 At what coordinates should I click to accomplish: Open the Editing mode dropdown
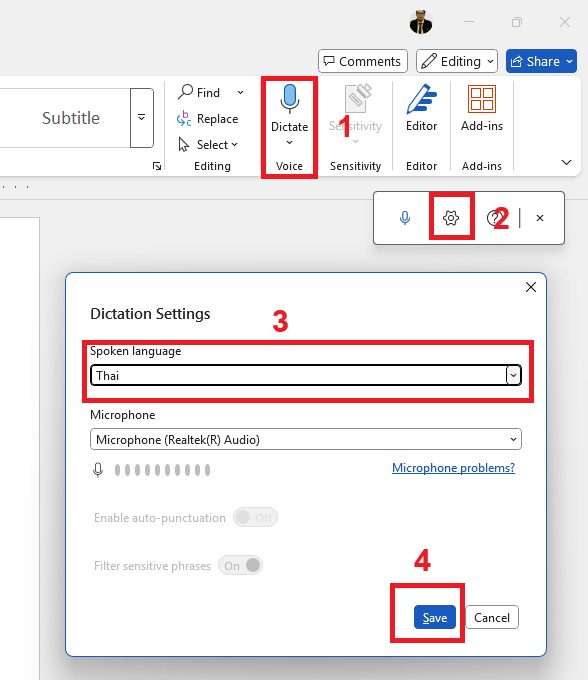(x=457, y=61)
